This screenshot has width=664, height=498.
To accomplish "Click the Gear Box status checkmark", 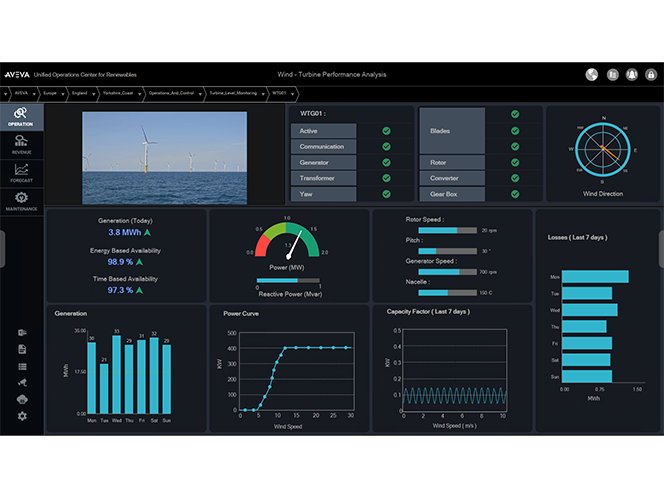I will (514, 194).
